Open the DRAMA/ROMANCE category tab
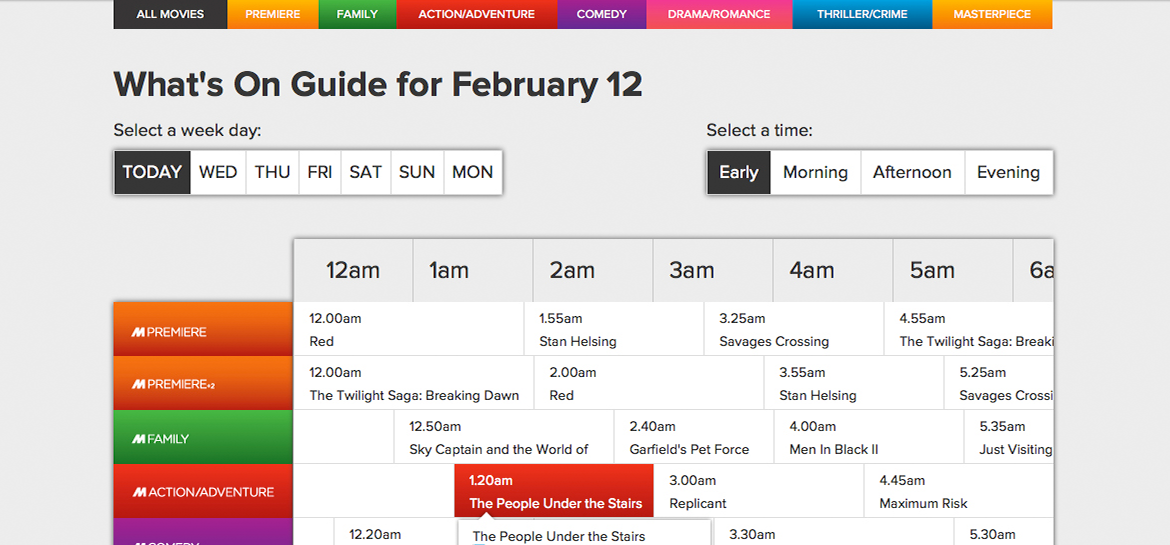Viewport: 1170px width, 545px height. pyautogui.click(x=719, y=14)
